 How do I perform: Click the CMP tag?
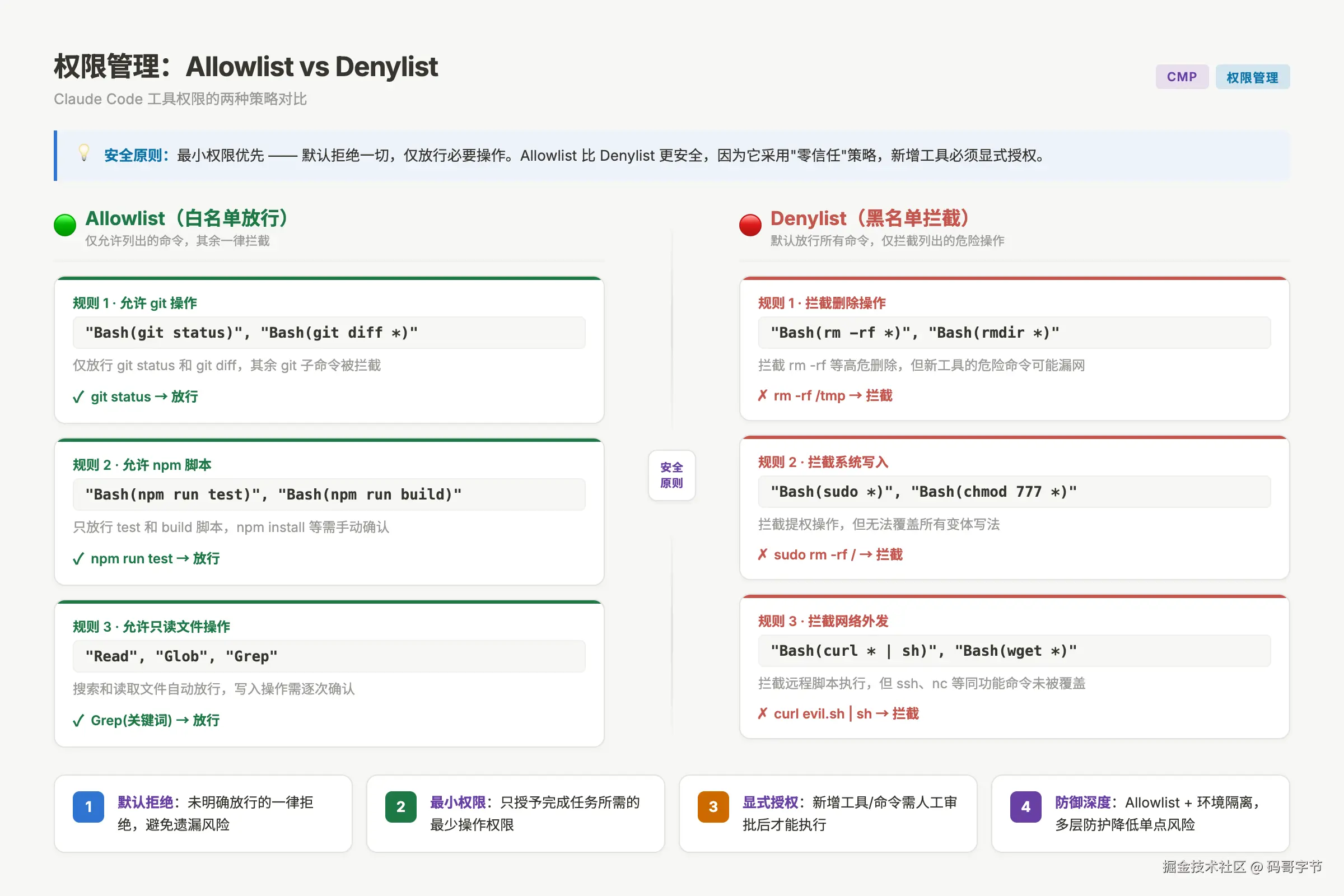pyautogui.click(x=1182, y=77)
